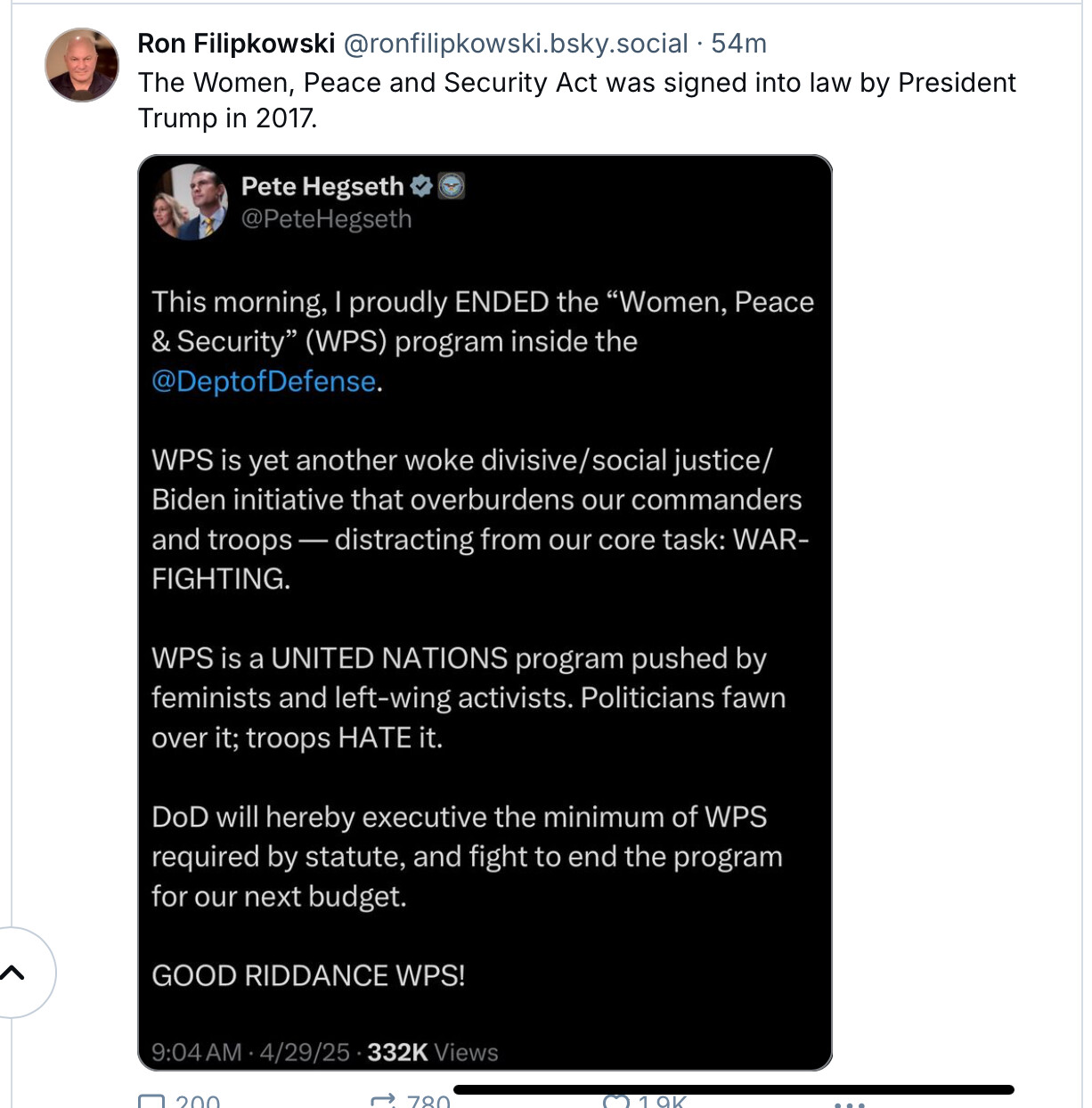Image resolution: width=1092 pixels, height=1108 pixels.
Task: Click Pete Hegseth's profile photo in screenshot
Action: coord(190,202)
